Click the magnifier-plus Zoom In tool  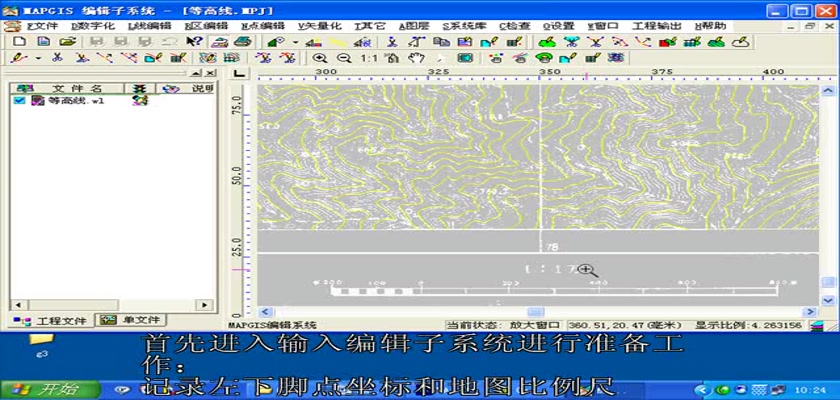point(320,58)
